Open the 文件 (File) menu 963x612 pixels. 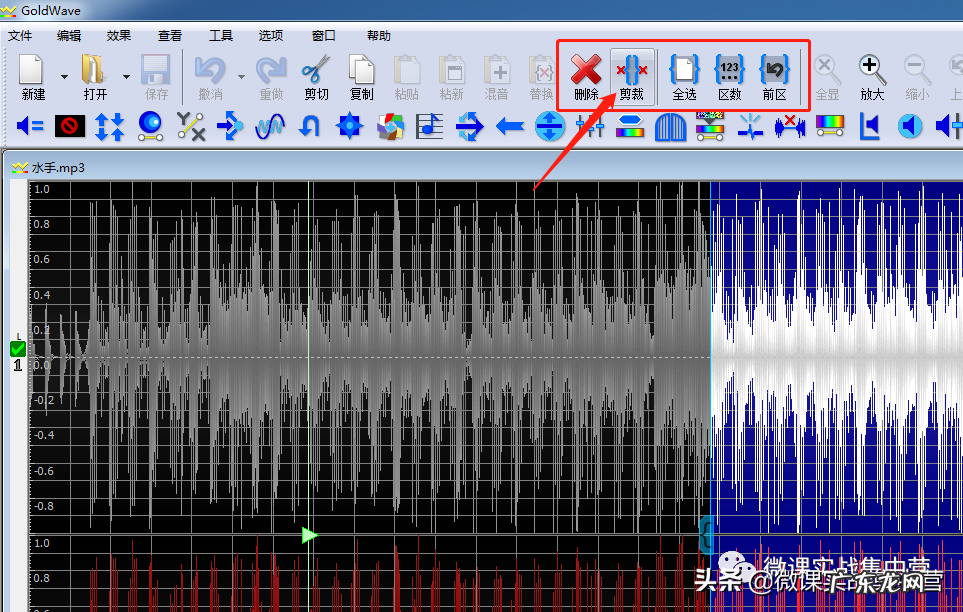(x=20, y=36)
